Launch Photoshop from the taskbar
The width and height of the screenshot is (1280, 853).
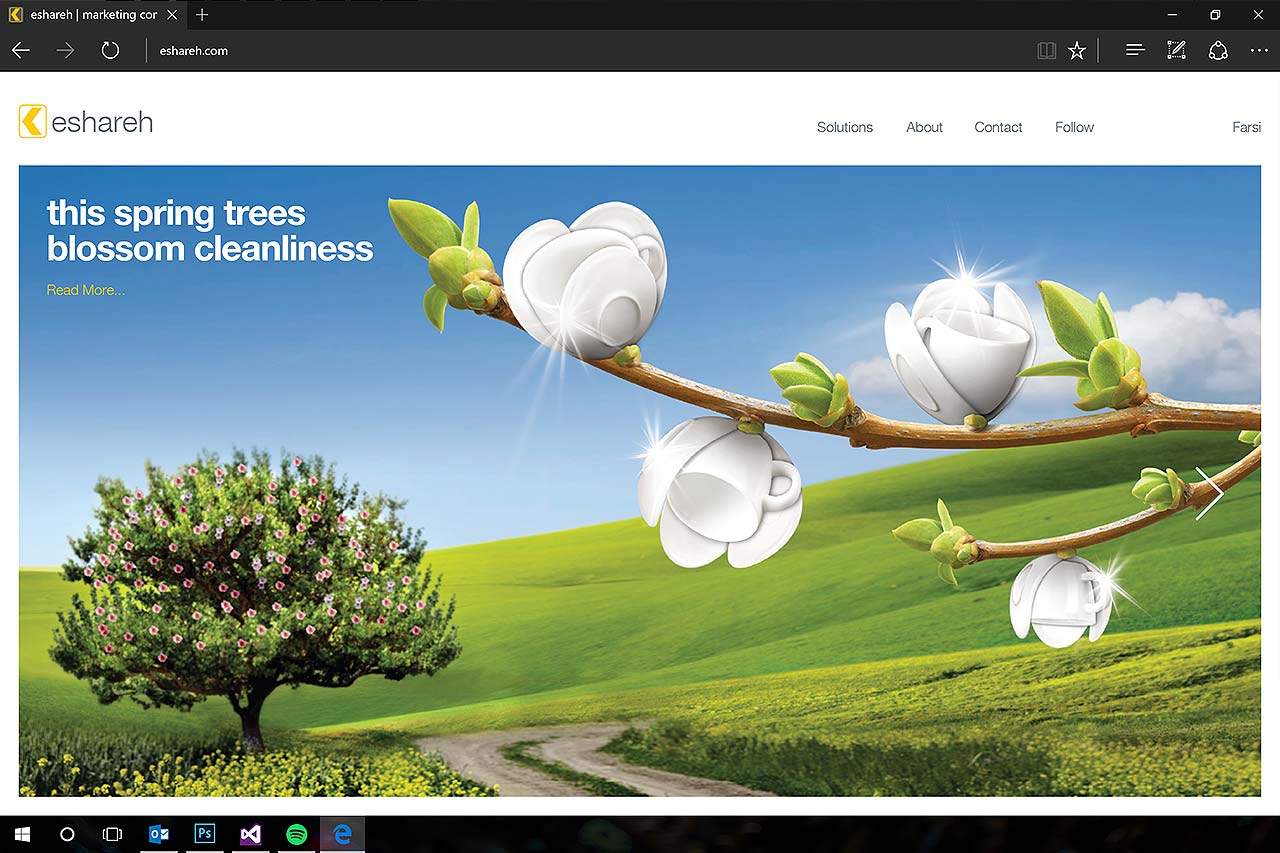point(205,834)
